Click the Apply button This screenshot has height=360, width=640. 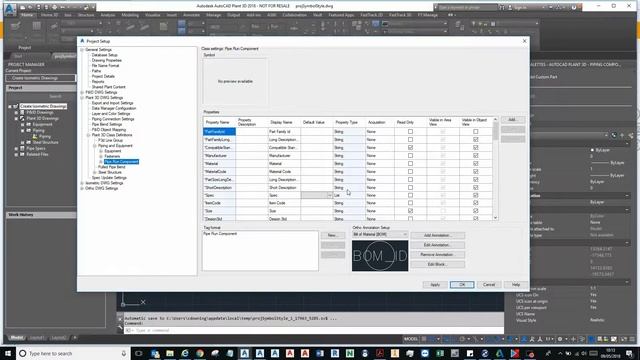[x=435, y=284]
